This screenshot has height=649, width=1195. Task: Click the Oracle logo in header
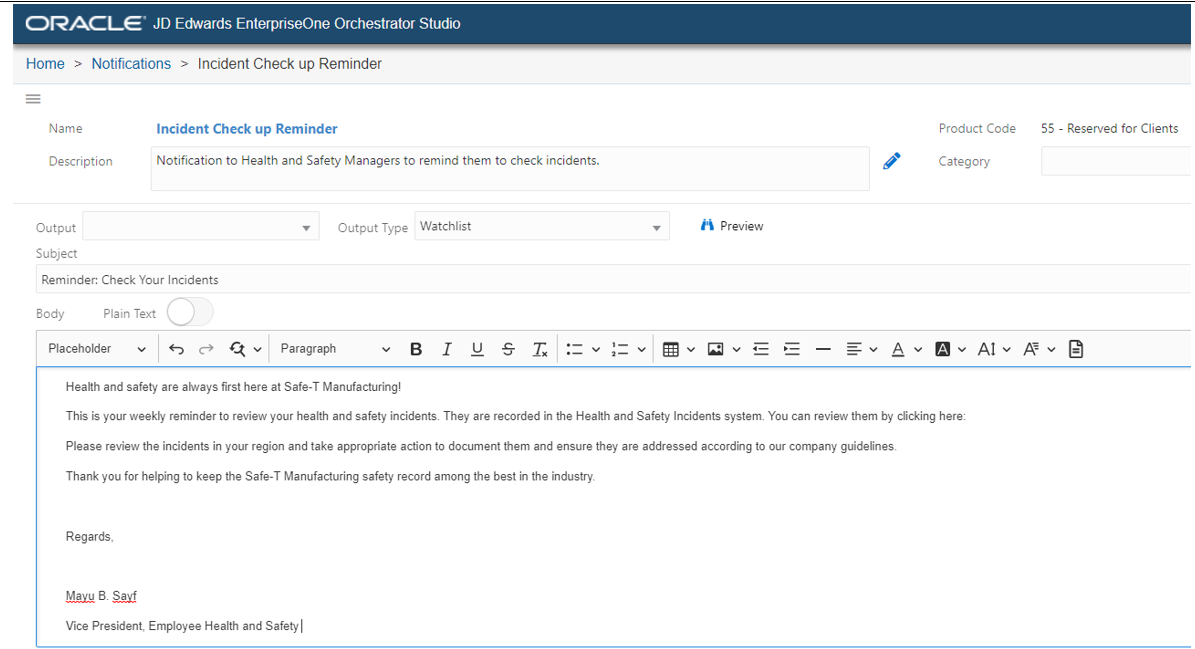click(85, 24)
